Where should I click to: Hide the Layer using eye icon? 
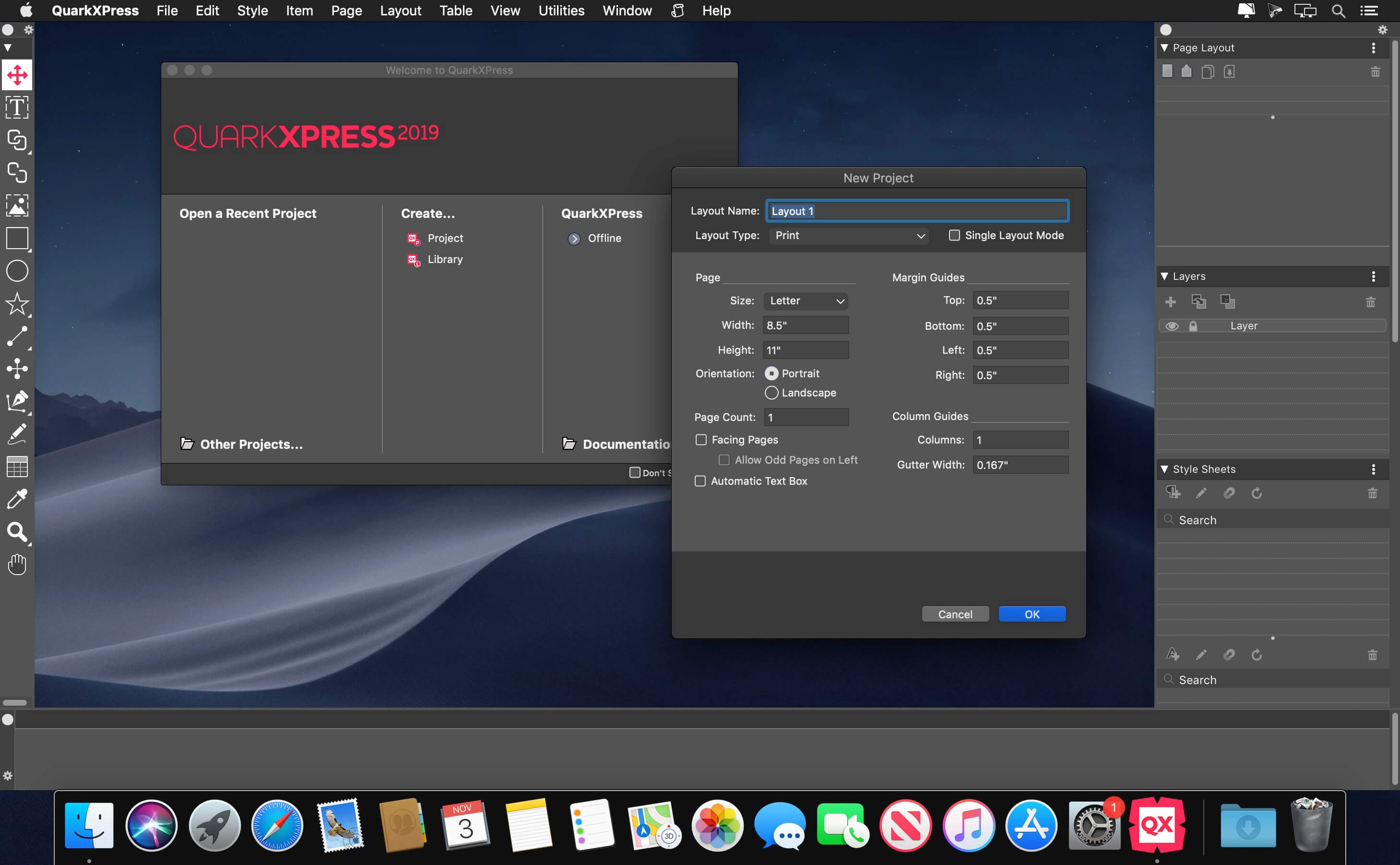[x=1171, y=326]
